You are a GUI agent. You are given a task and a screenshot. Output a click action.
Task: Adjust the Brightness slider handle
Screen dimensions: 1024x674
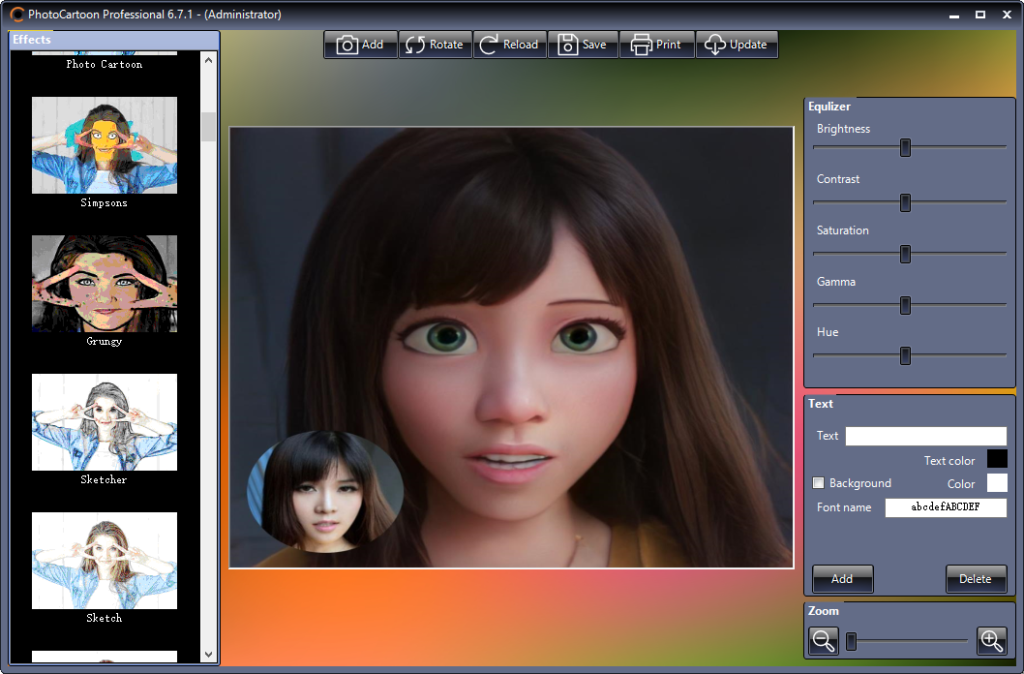point(906,147)
